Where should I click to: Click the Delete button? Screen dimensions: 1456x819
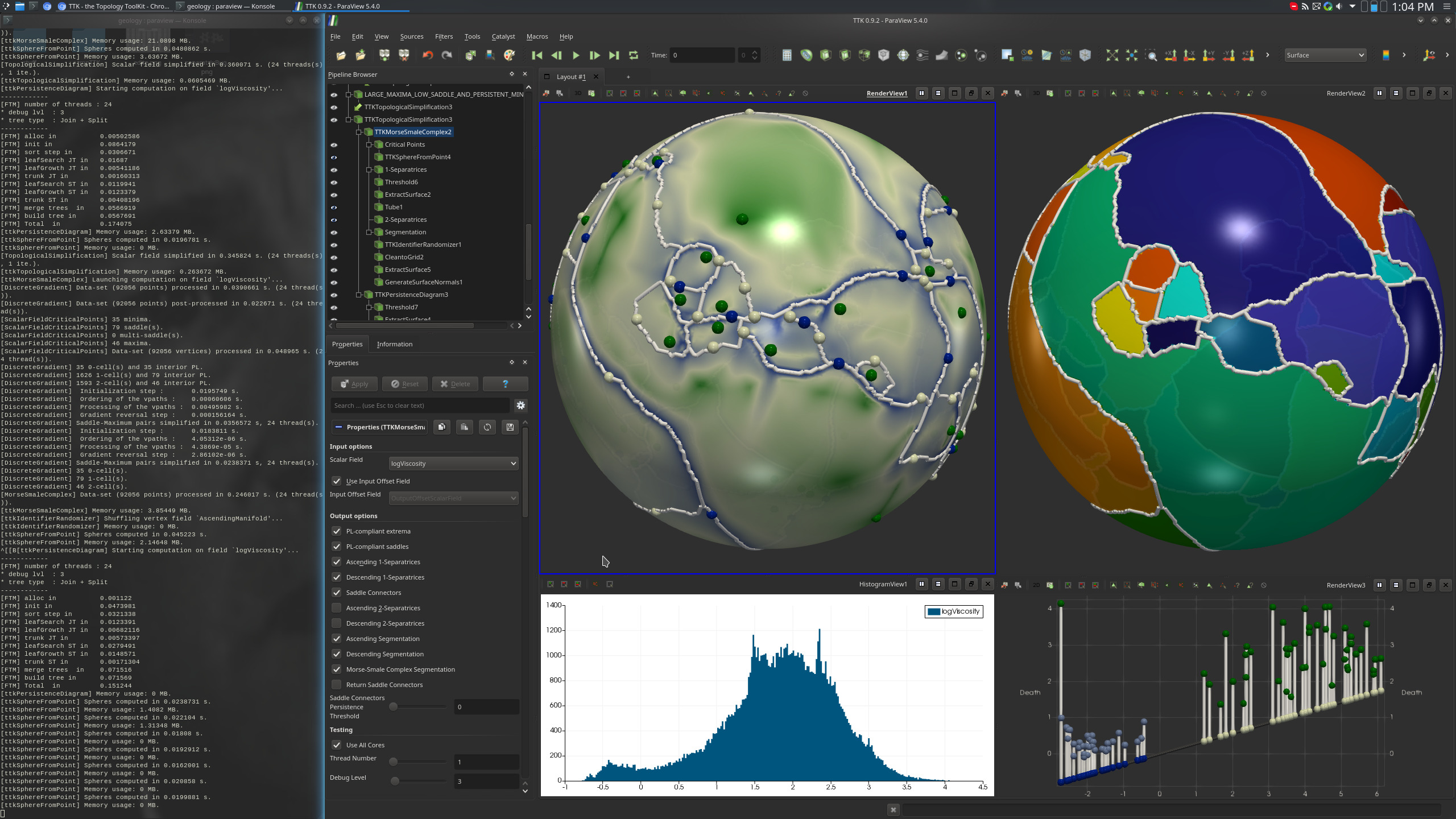pos(455,384)
